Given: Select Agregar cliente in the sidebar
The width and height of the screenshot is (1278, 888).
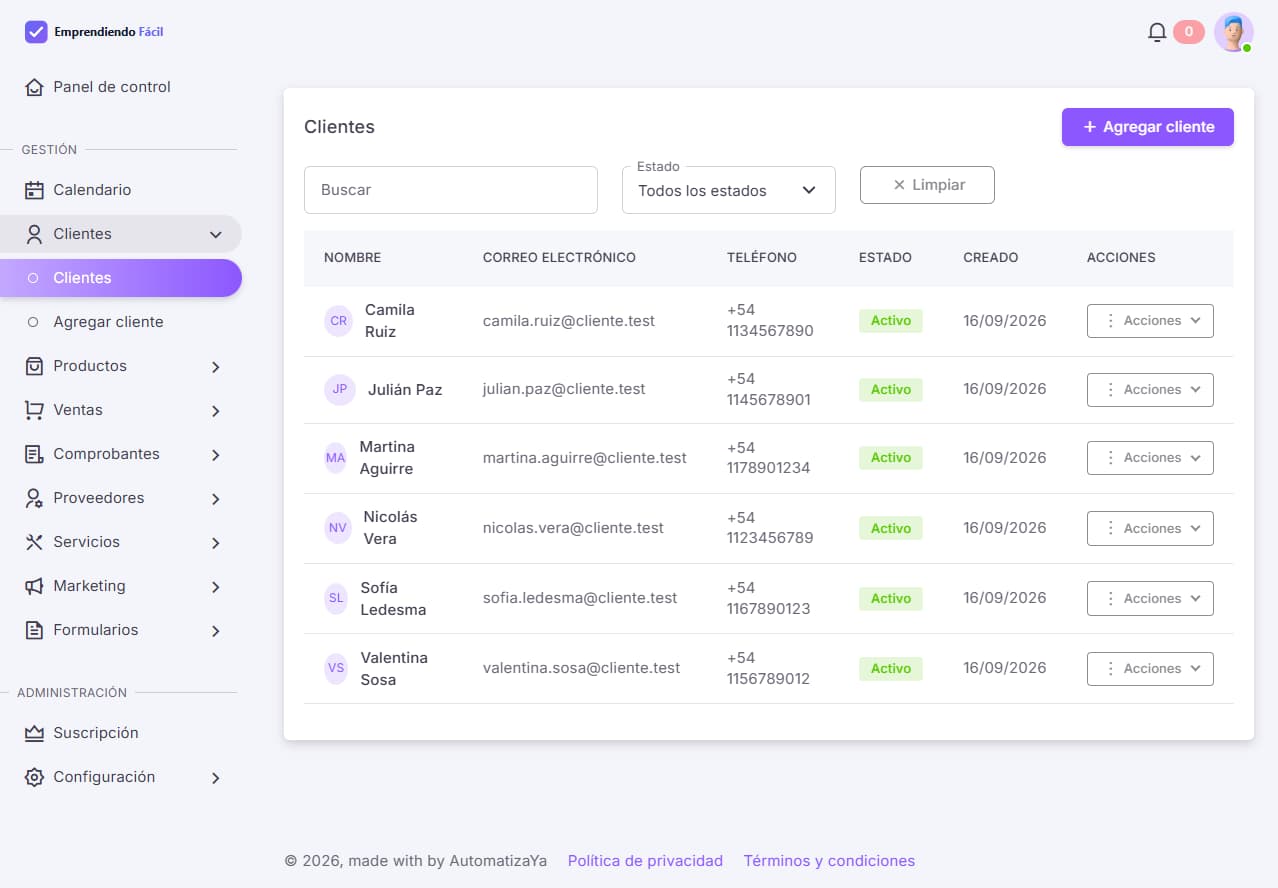Looking at the screenshot, I should [x=120, y=322].
